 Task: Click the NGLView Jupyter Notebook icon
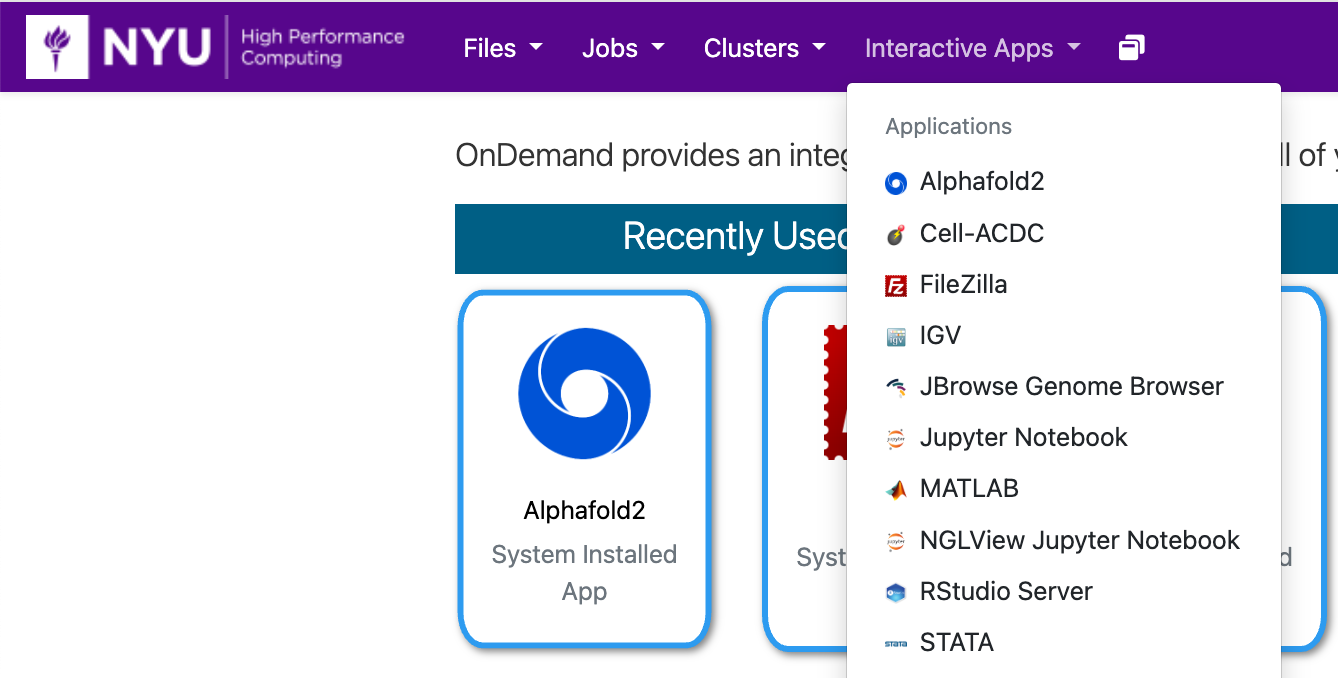[896, 542]
